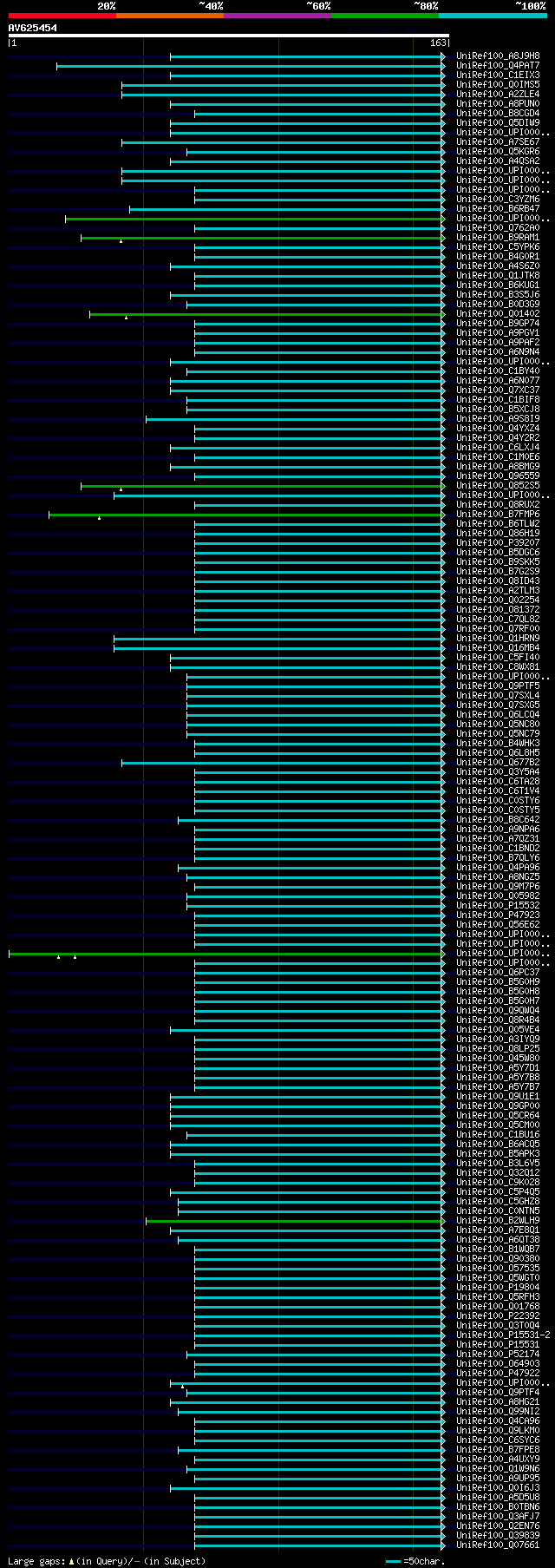Image resolution: width=555 pixels, height=1568 pixels.
Task: Select the UniRef100_A7QZ31 label
Action: coord(498,839)
